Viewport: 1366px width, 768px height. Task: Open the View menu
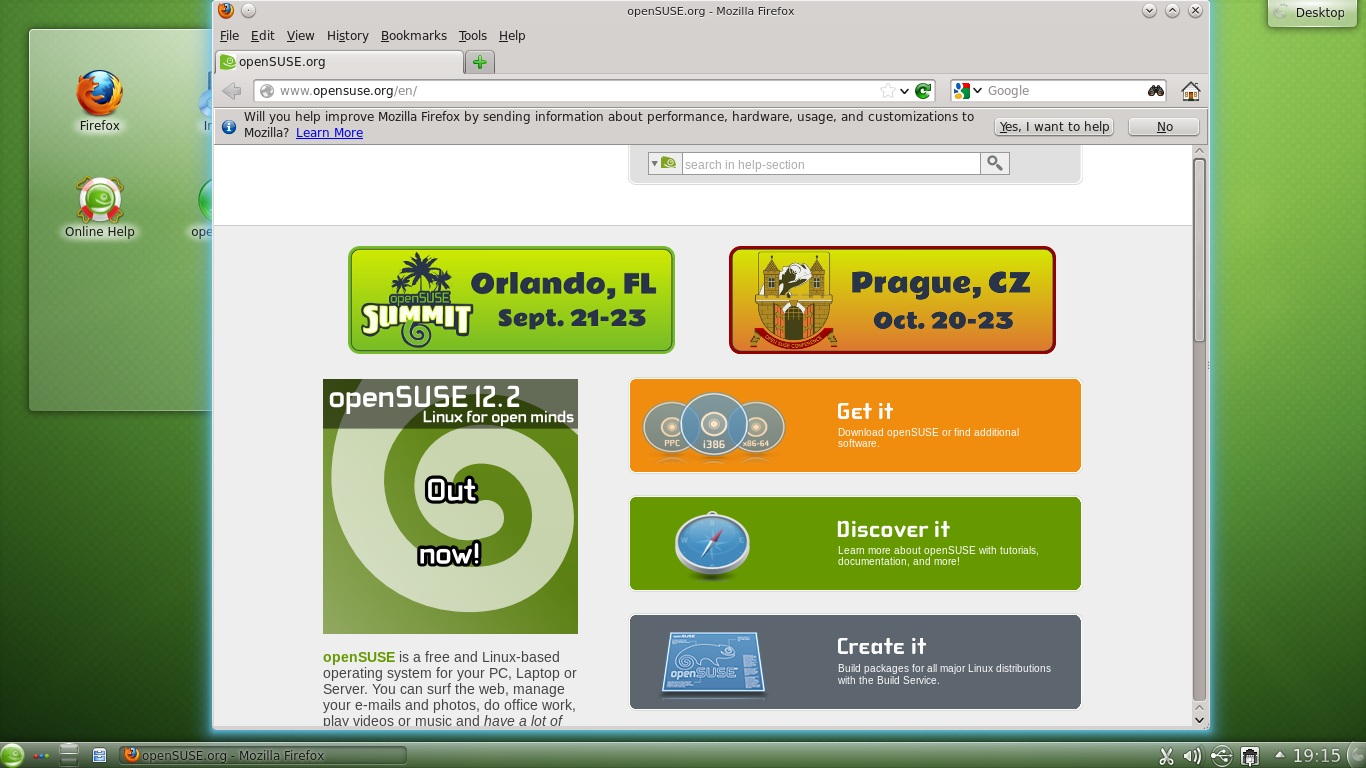coord(300,35)
